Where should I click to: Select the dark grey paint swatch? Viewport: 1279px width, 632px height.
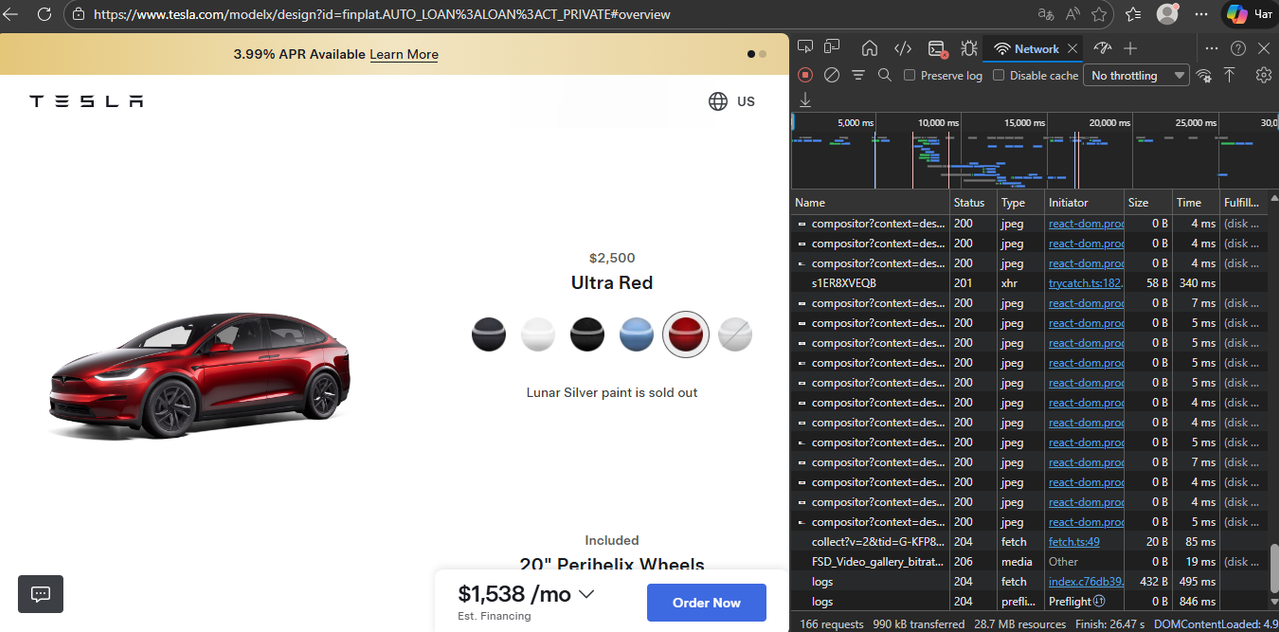point(489,334)
